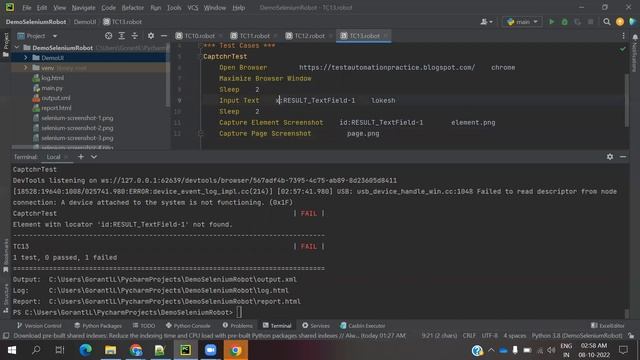Open editor tabs more options menu
The width and height of the screenshot is (640, 360).
click(x=623, y=36)
